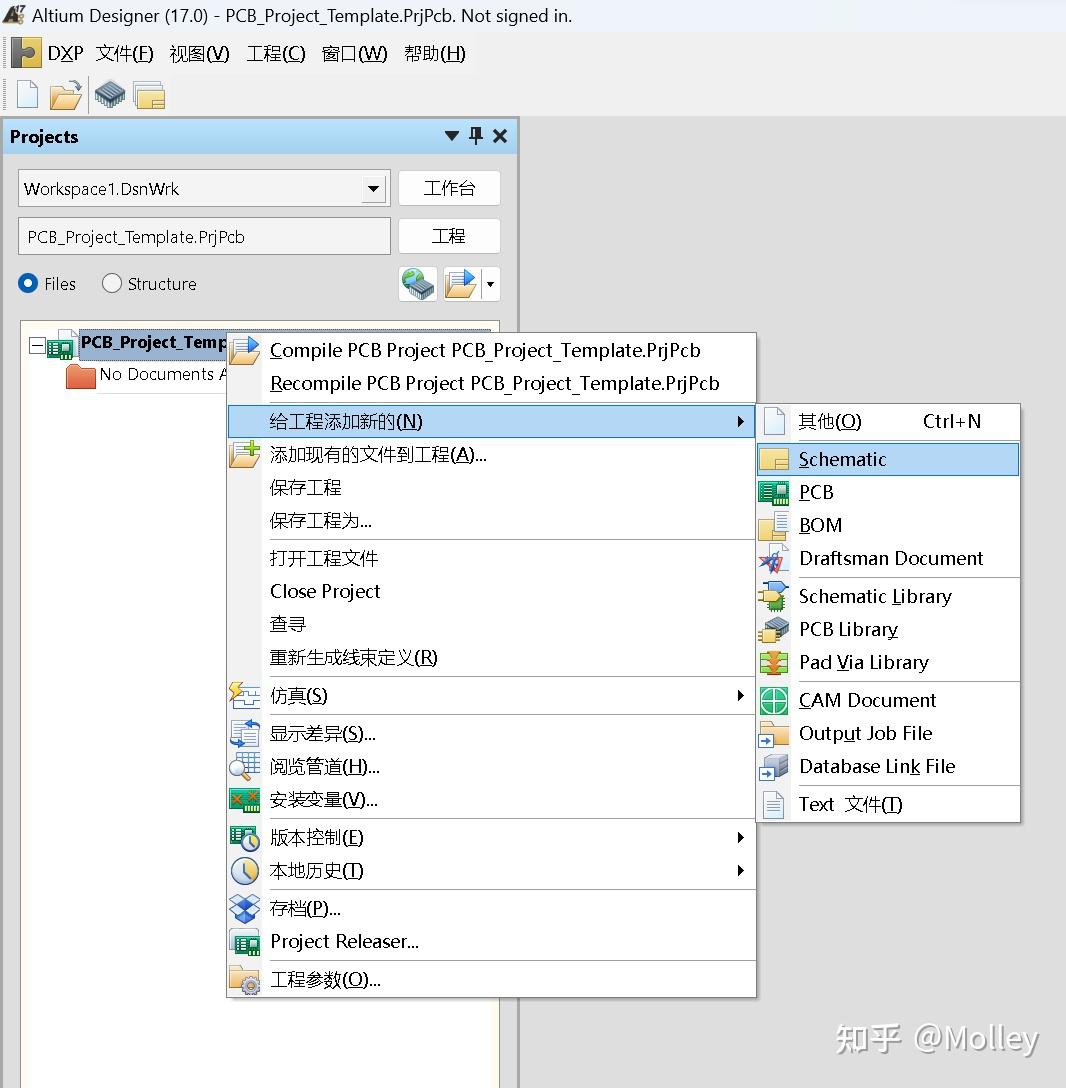This screenshot has width=1066, height=1088.
Task: Open the 文件(F) menu
Action: coord(124,54)
